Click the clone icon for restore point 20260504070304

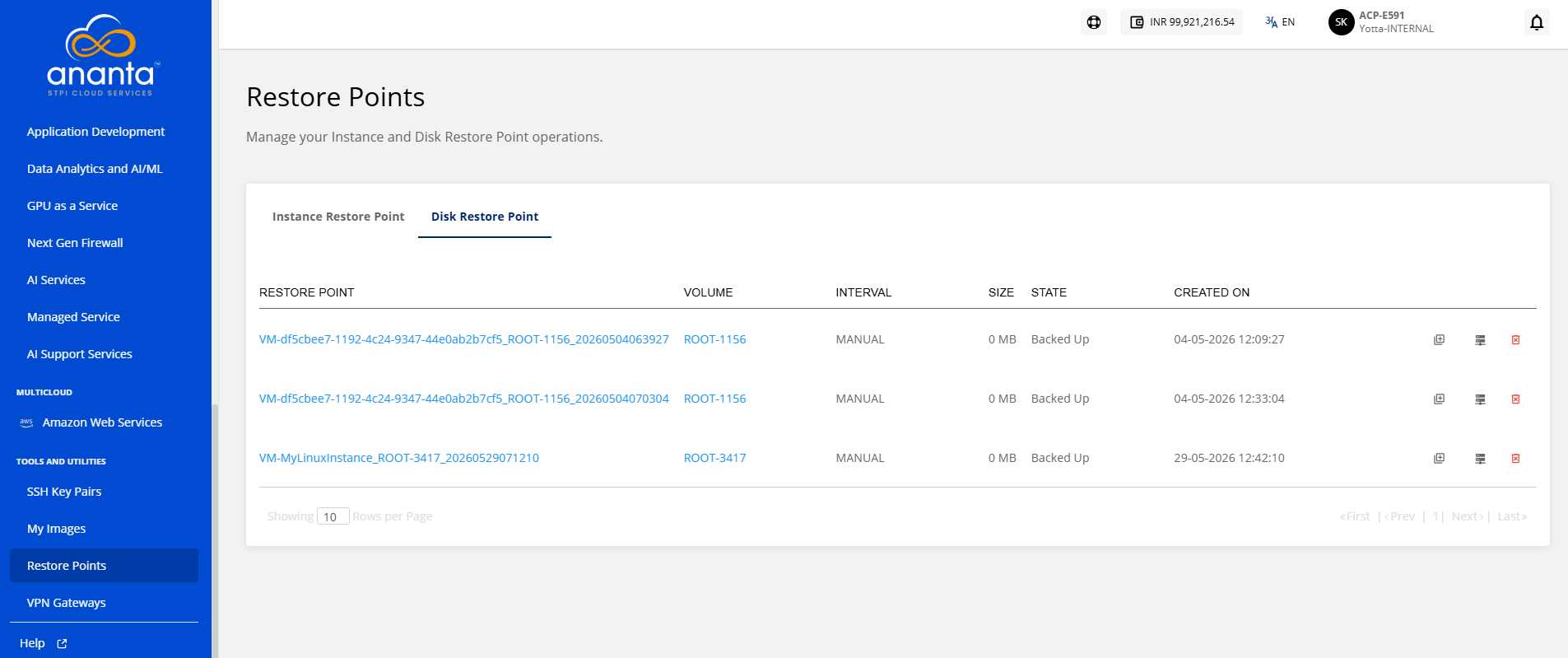point(1439,399)
